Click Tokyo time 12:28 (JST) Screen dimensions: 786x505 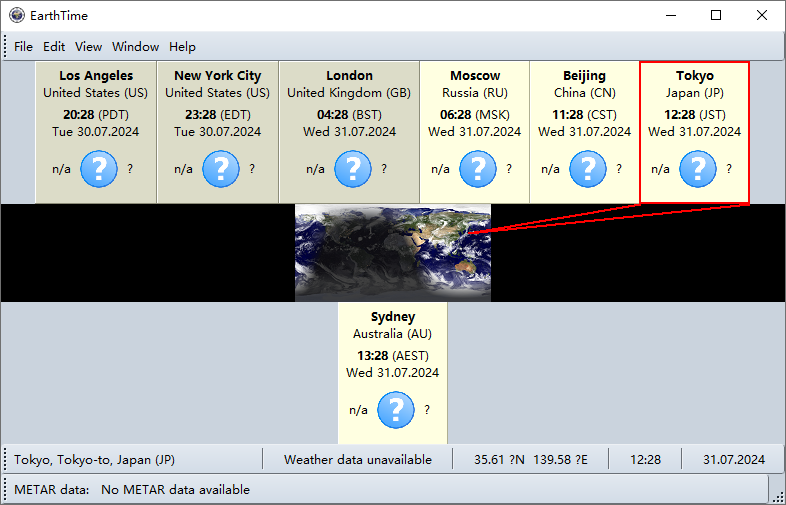695,115
